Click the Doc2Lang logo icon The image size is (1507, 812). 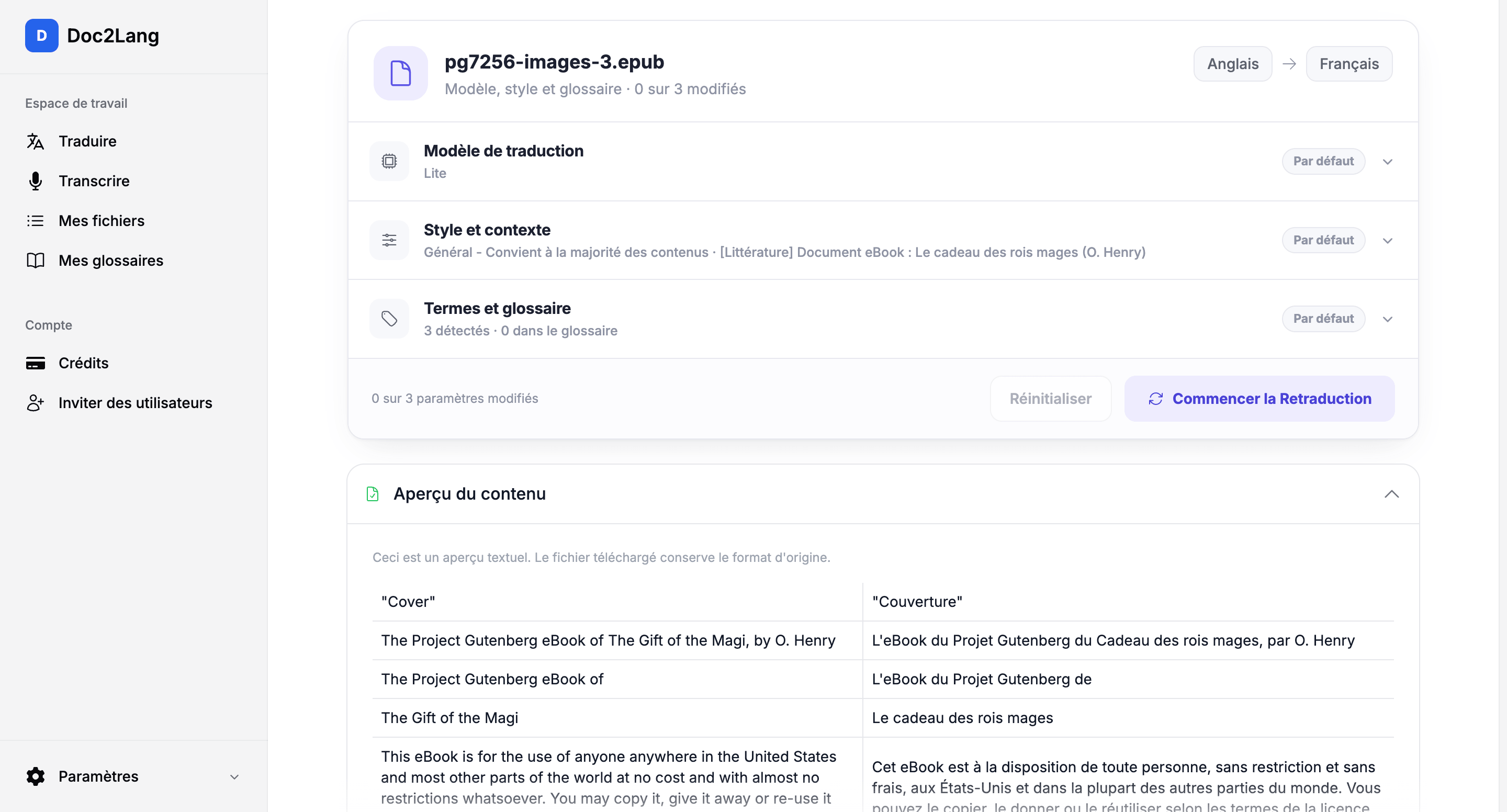click(41, 36)
